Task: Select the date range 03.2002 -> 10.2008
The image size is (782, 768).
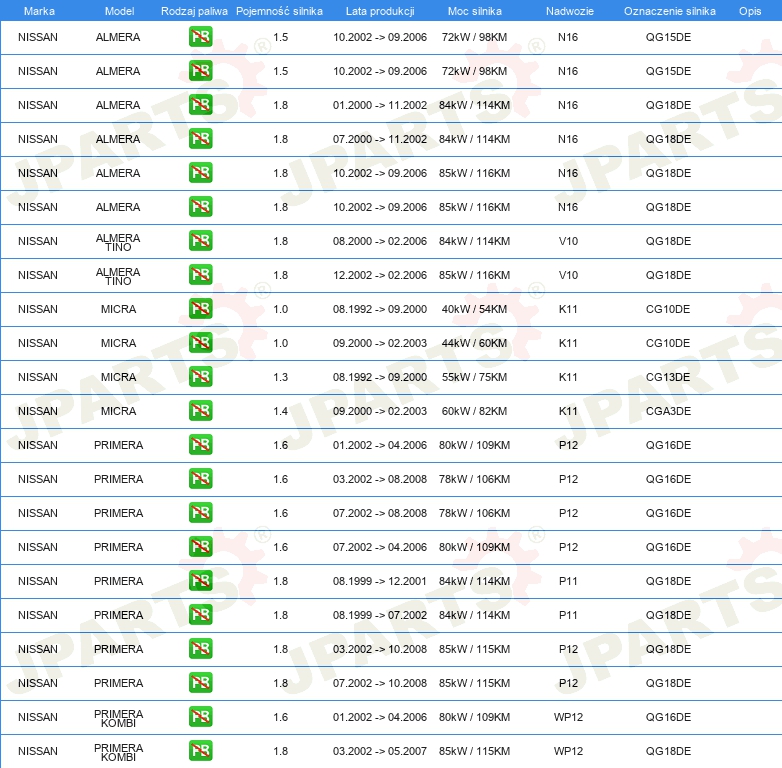Action: point(380,649)
